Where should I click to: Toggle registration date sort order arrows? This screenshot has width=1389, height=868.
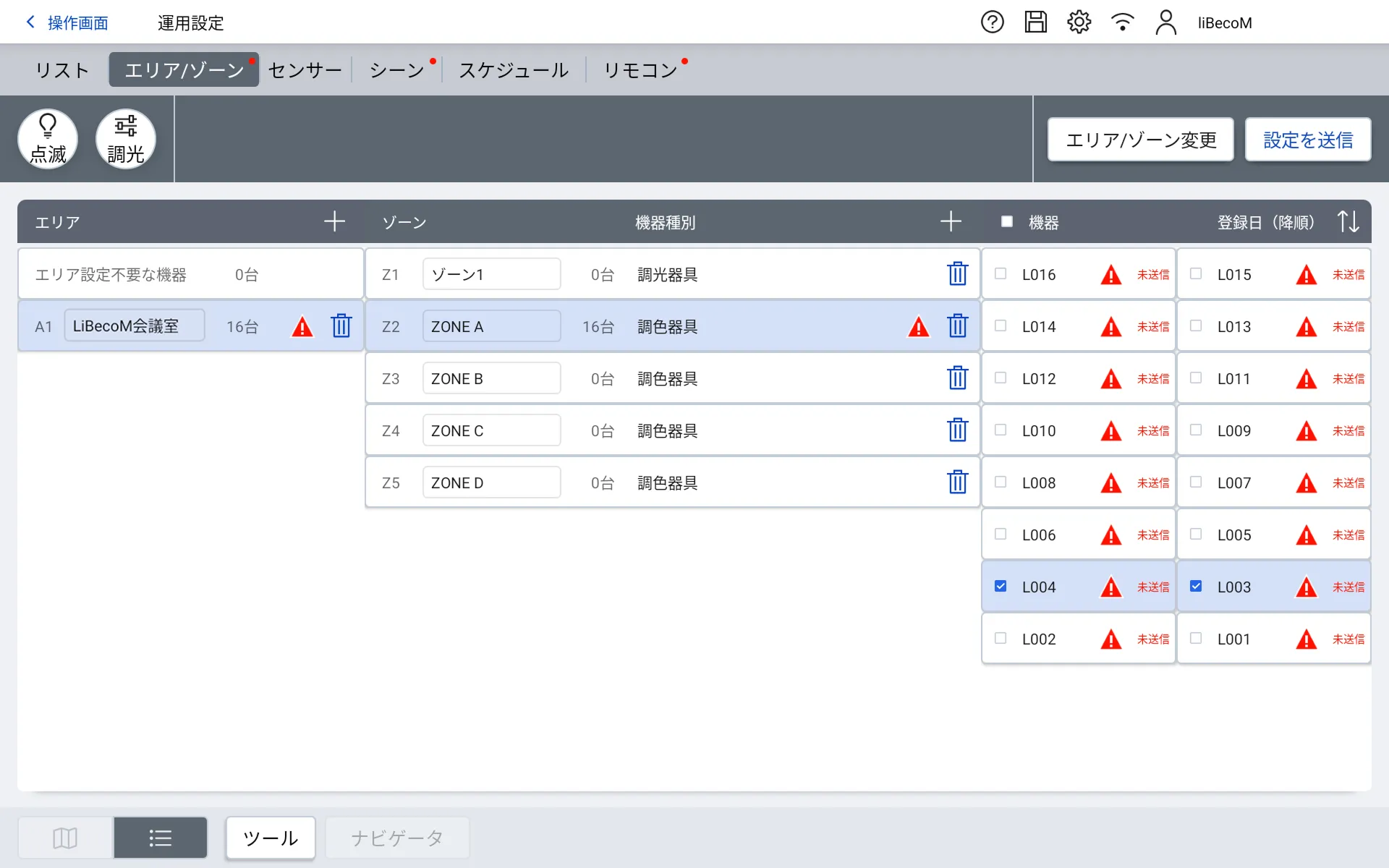tap(1348, 221)
